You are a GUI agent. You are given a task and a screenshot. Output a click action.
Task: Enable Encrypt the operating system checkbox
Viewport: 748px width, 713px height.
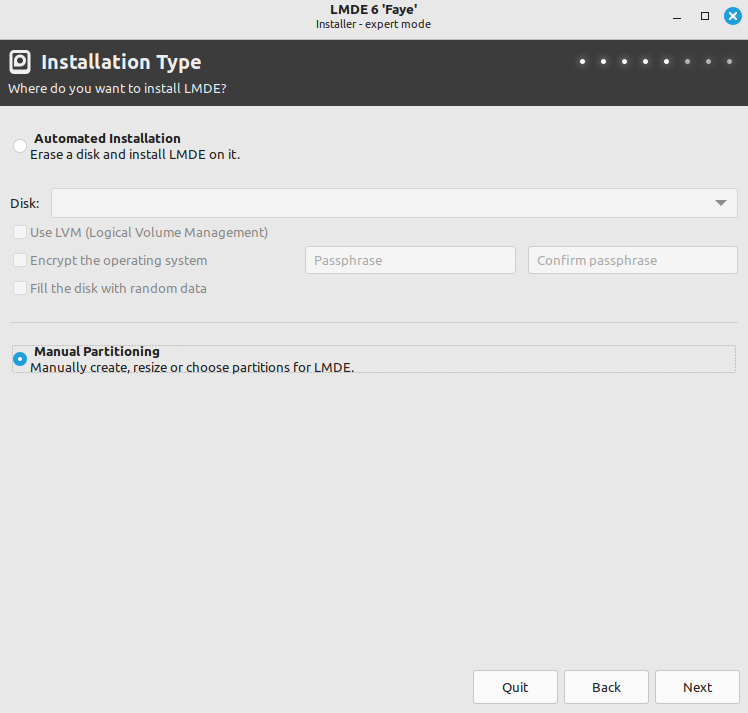(20, 260)
